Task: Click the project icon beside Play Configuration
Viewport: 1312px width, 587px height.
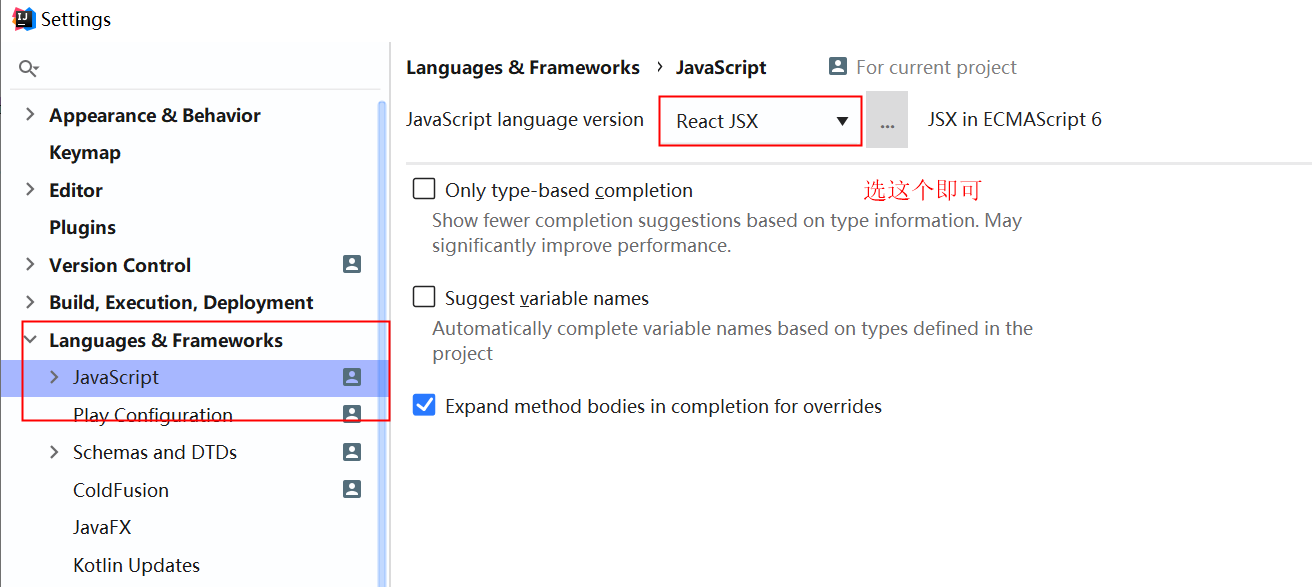Action: pos(351,414)
